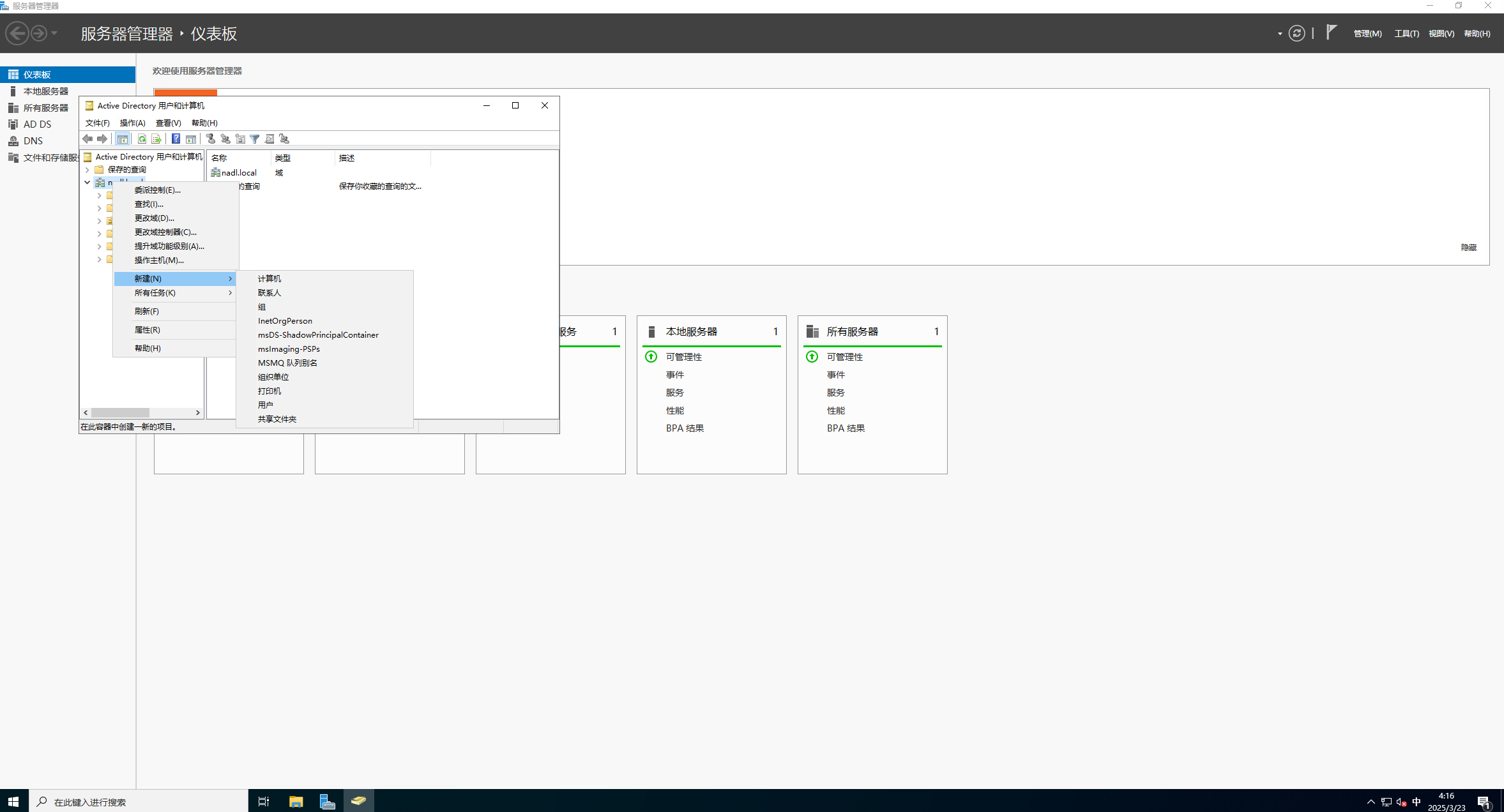
Task: Choose msDS-ShadowPrincipalContainer in submenu
Action: coord(324,335)
